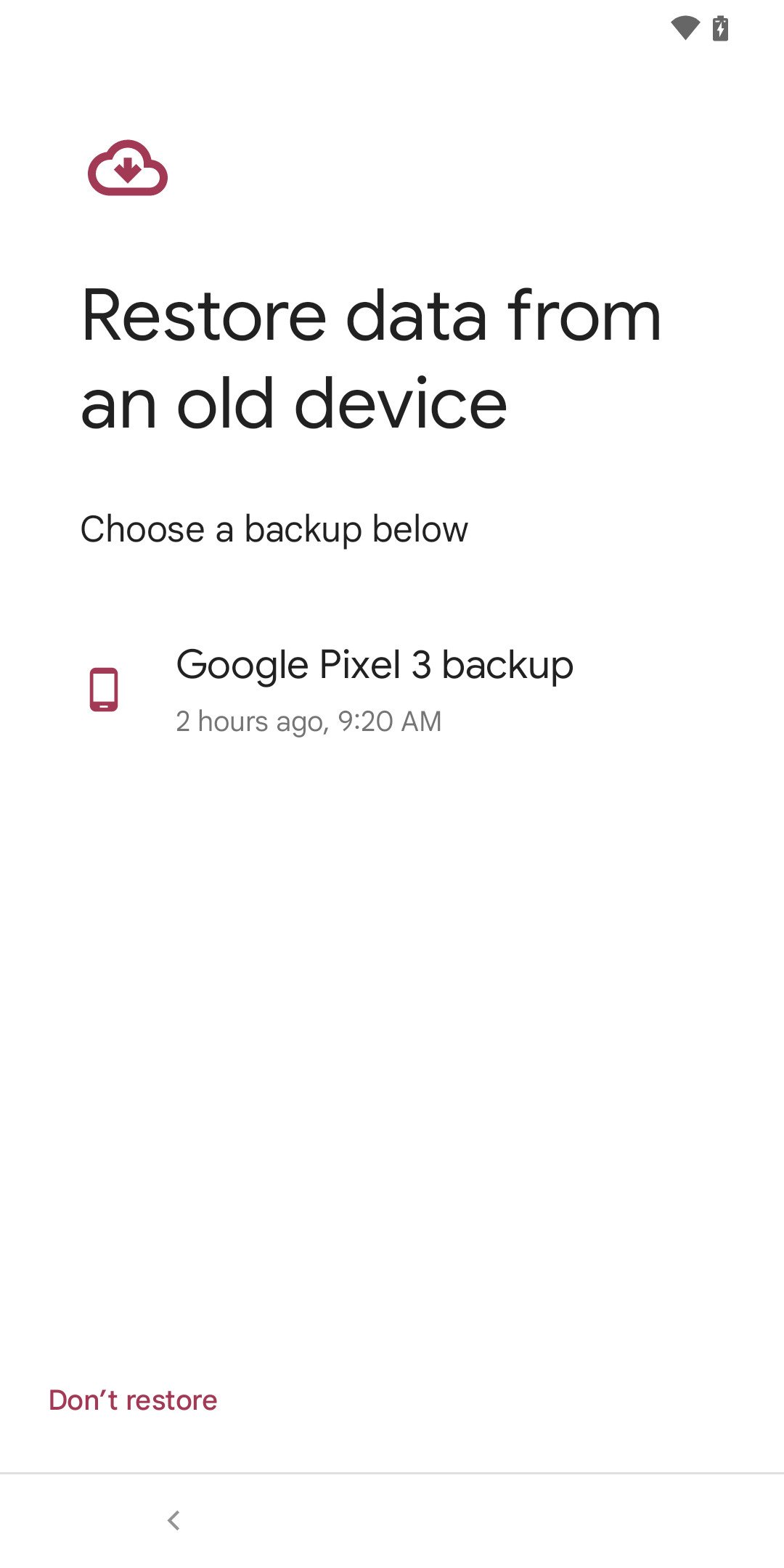The width and height of the screenshot is (784, 1568).
Task: Click the word "restore" in the bottom link
Action: (172, 1400)
